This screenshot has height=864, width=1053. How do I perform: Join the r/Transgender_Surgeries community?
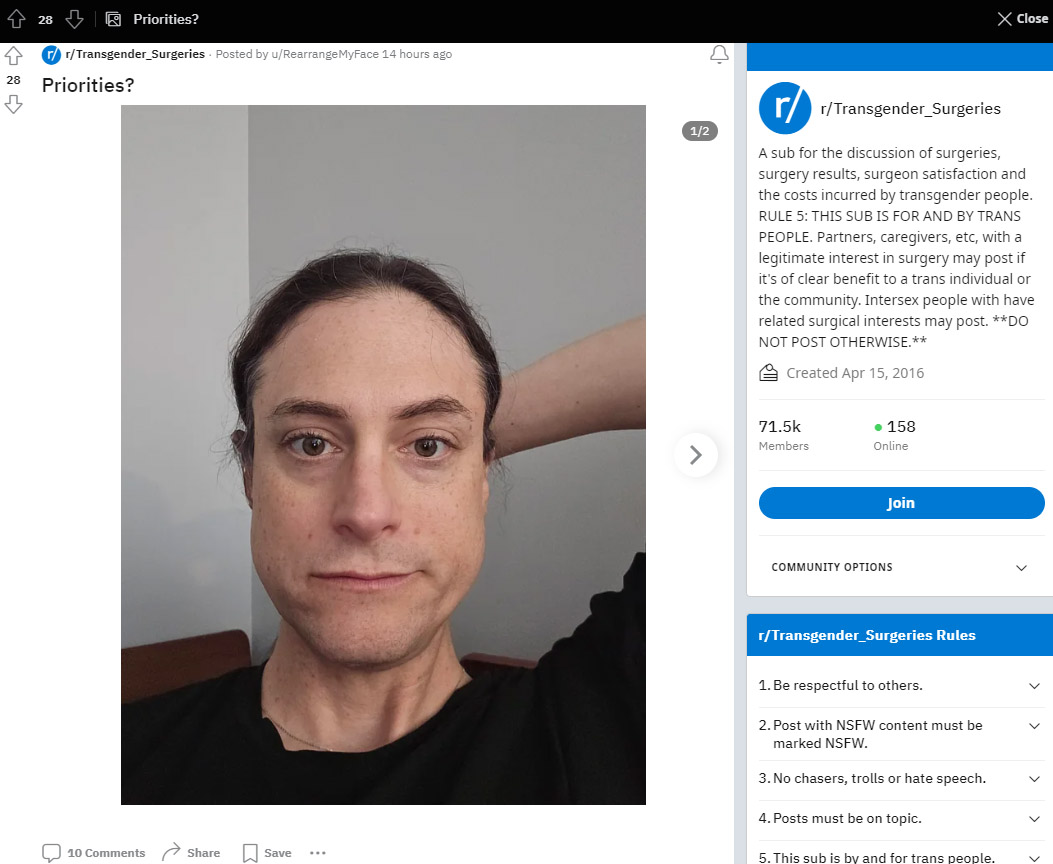click(x=901, y=503)
